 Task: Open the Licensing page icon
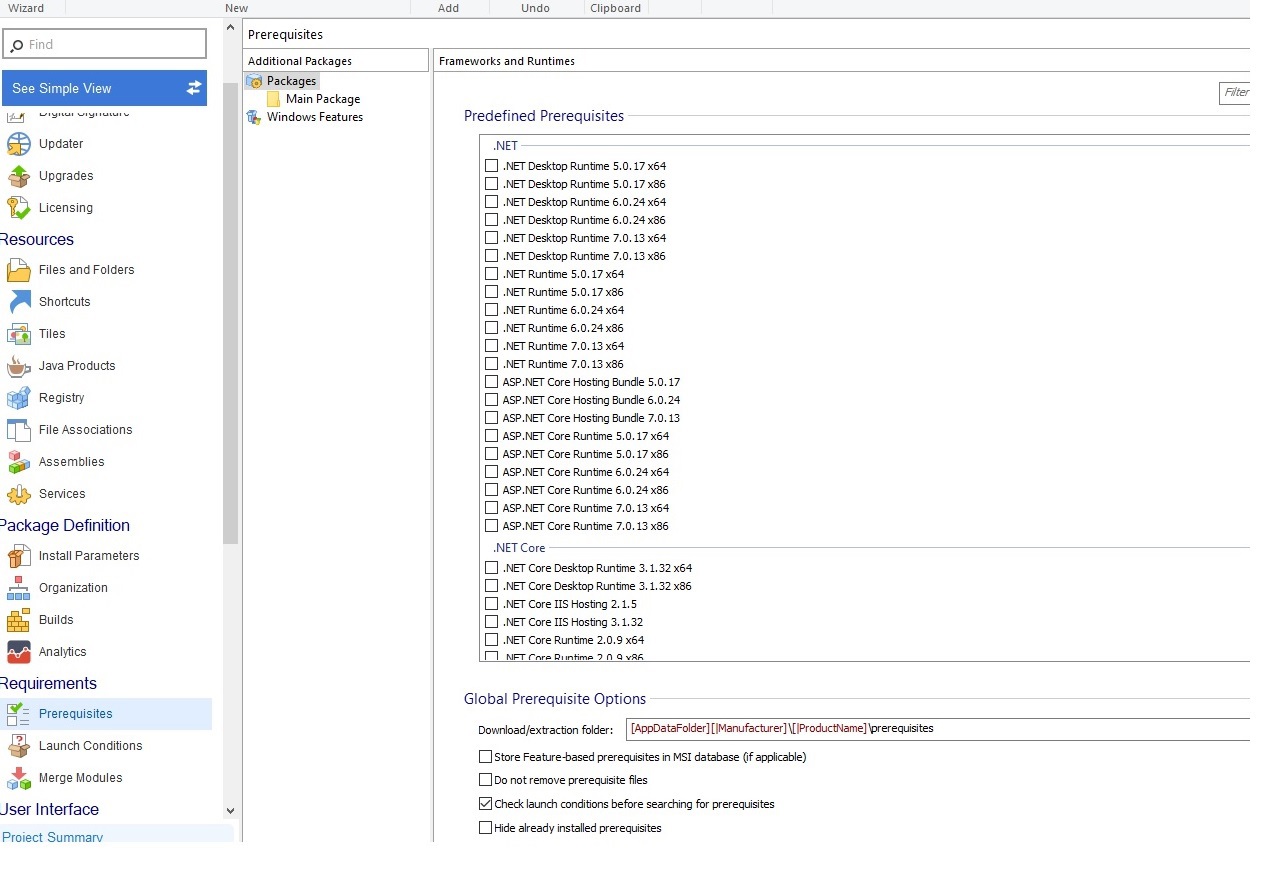tap(19, 208)
